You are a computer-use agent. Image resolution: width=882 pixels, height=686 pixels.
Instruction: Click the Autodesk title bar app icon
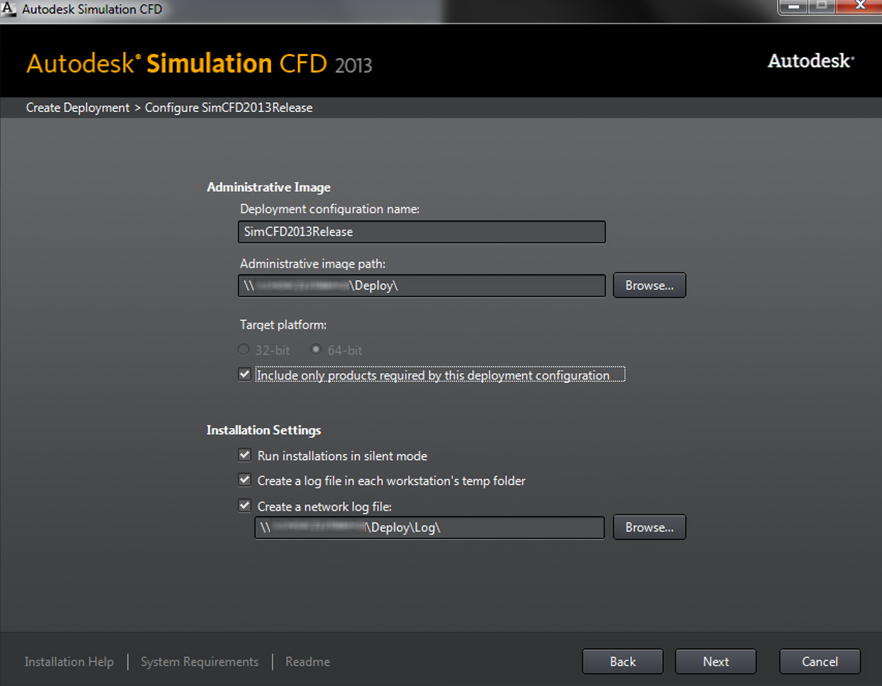coord(9,10)
